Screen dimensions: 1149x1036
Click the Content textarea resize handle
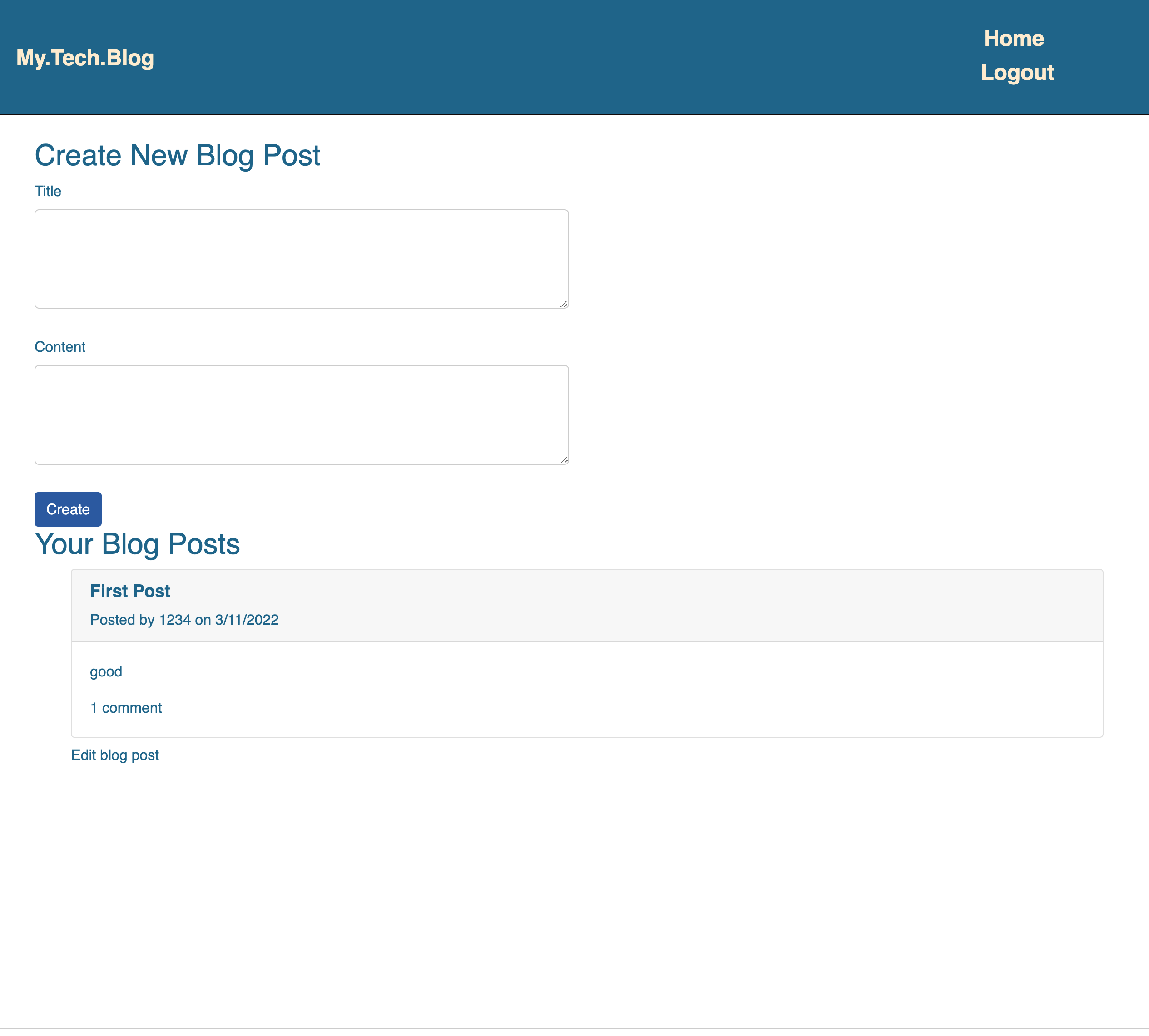click(563, 459)
